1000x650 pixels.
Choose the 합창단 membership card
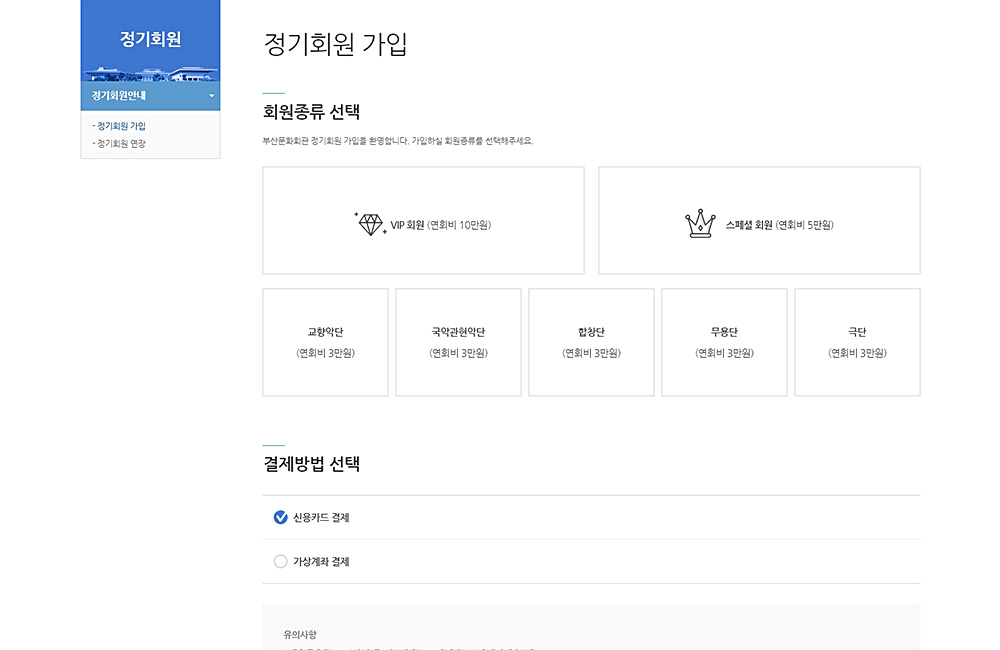pyautogui.click(x=591, y=342)
